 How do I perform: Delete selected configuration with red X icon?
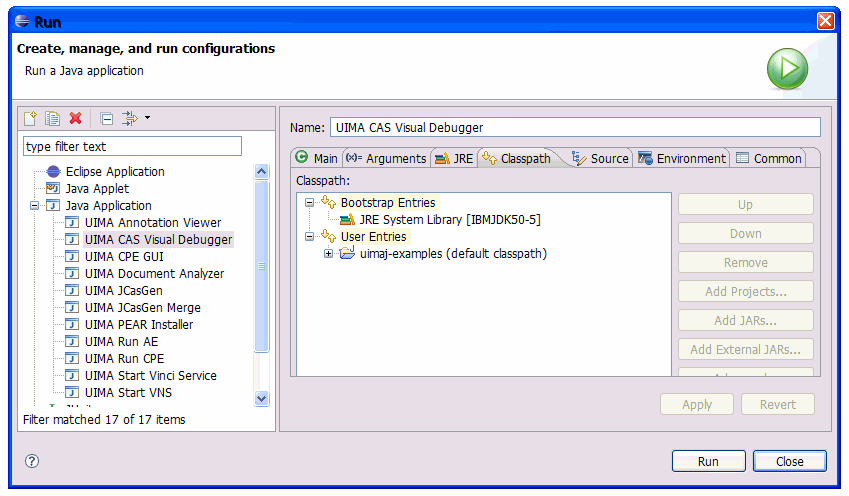[x=76, y=119]
